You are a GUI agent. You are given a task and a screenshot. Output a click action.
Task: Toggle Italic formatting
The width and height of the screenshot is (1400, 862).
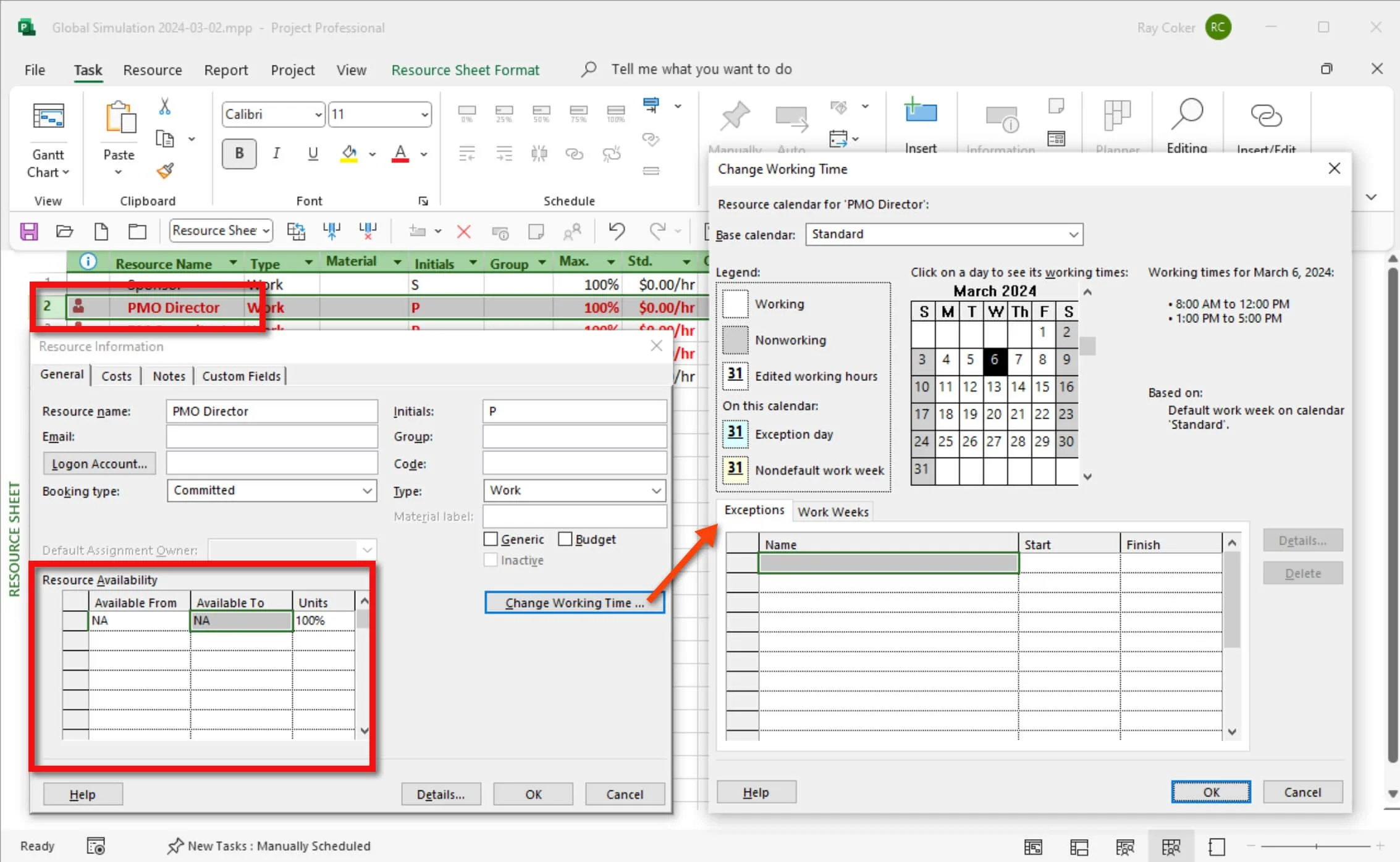coord(276,153)
